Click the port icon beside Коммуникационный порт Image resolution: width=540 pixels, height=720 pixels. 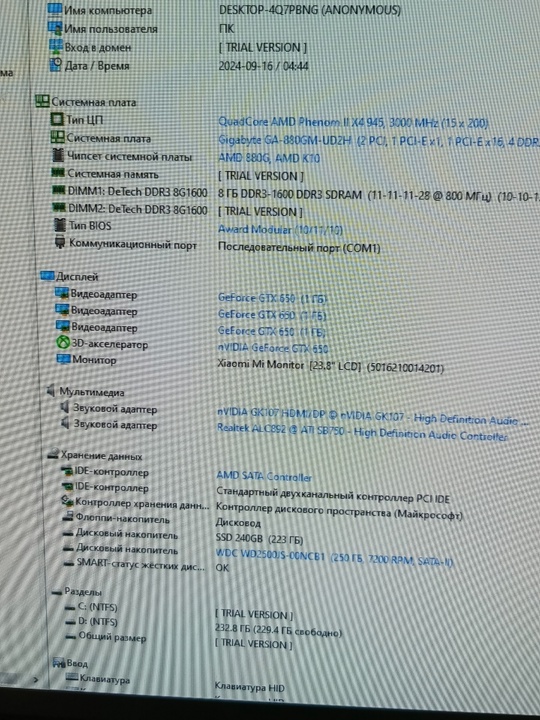[x=60, y=242]
